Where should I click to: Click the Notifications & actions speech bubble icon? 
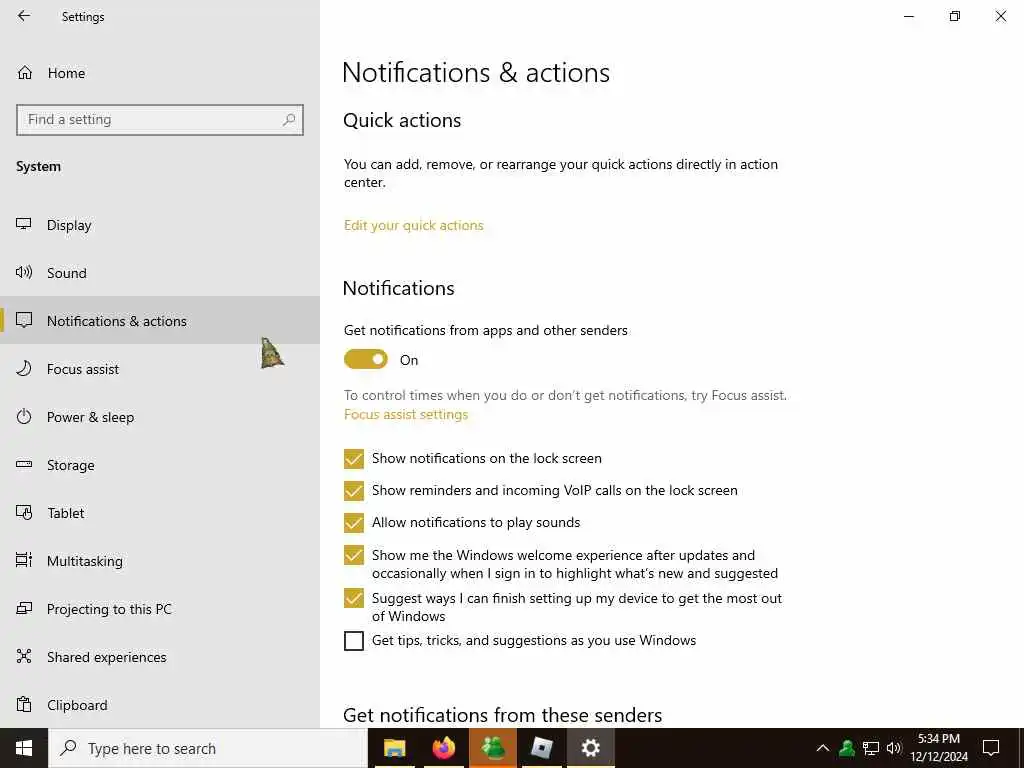24,320
